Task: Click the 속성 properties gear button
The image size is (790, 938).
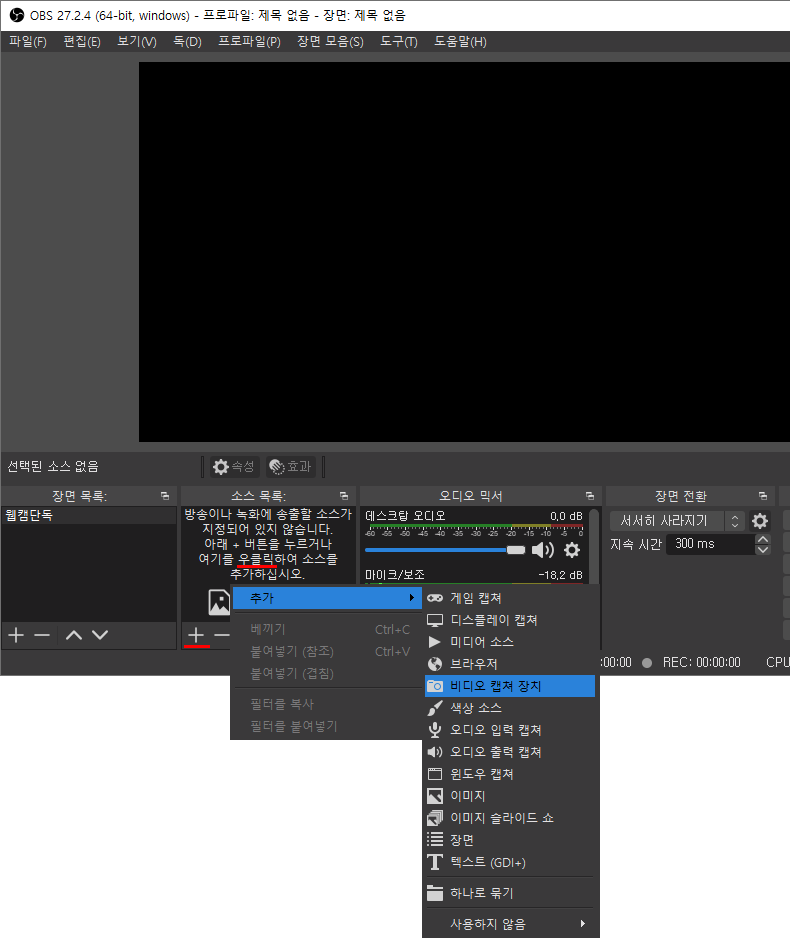Action: [234, 467]
